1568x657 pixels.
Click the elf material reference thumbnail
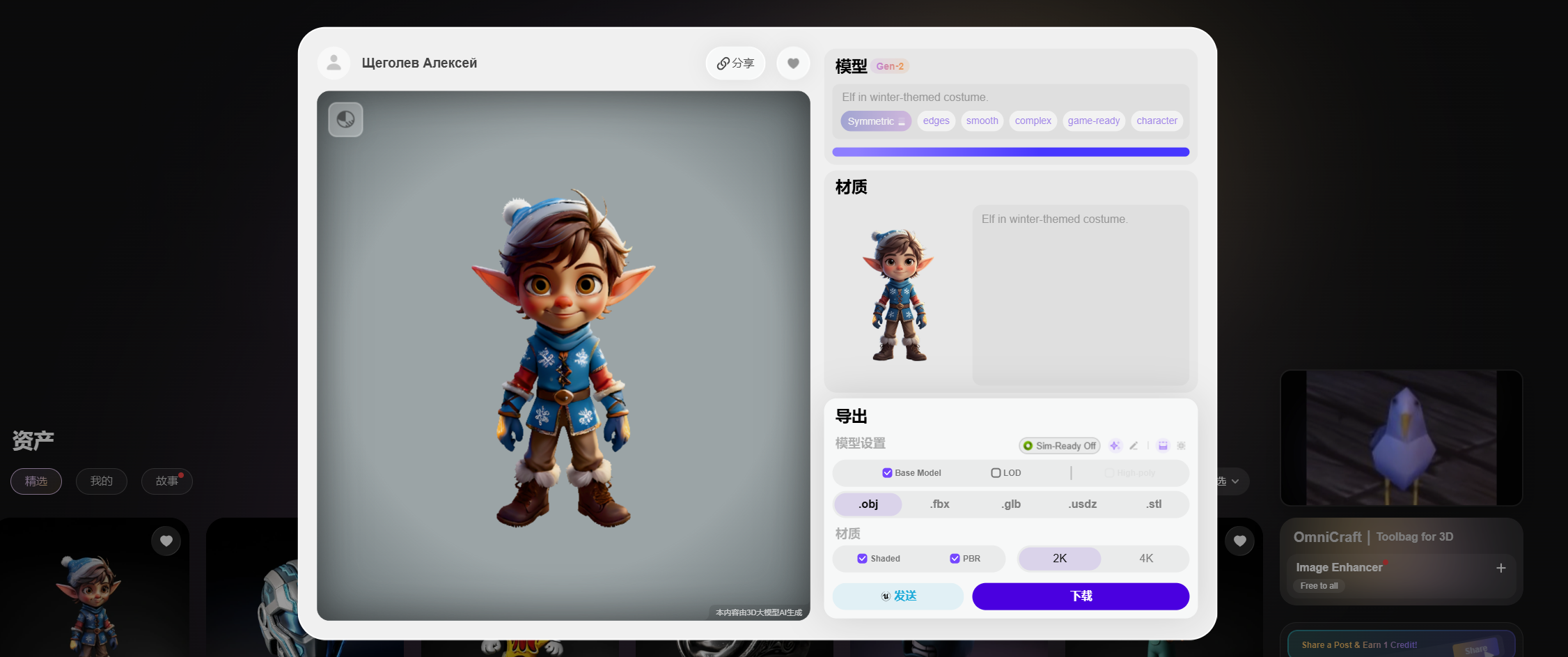point(898,295)
